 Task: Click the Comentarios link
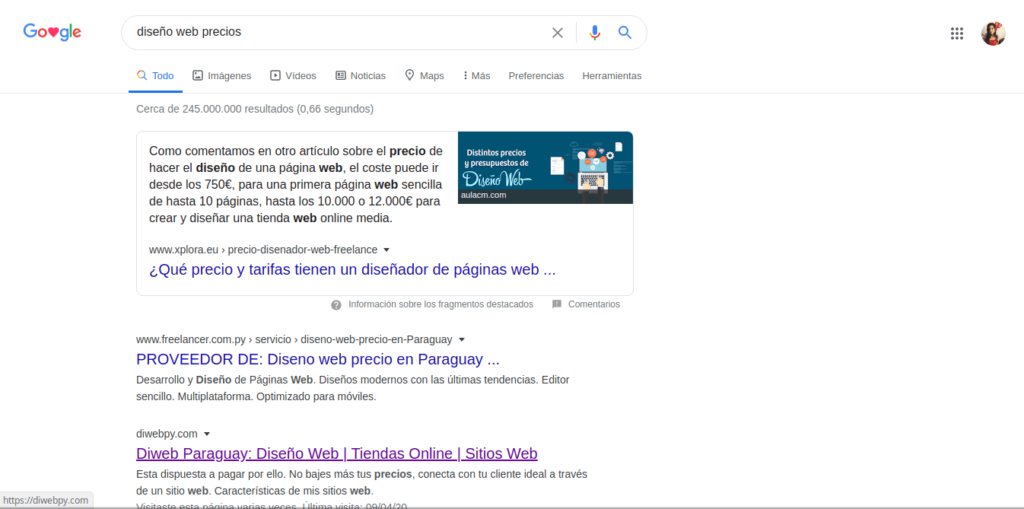(x=594, y=304)
